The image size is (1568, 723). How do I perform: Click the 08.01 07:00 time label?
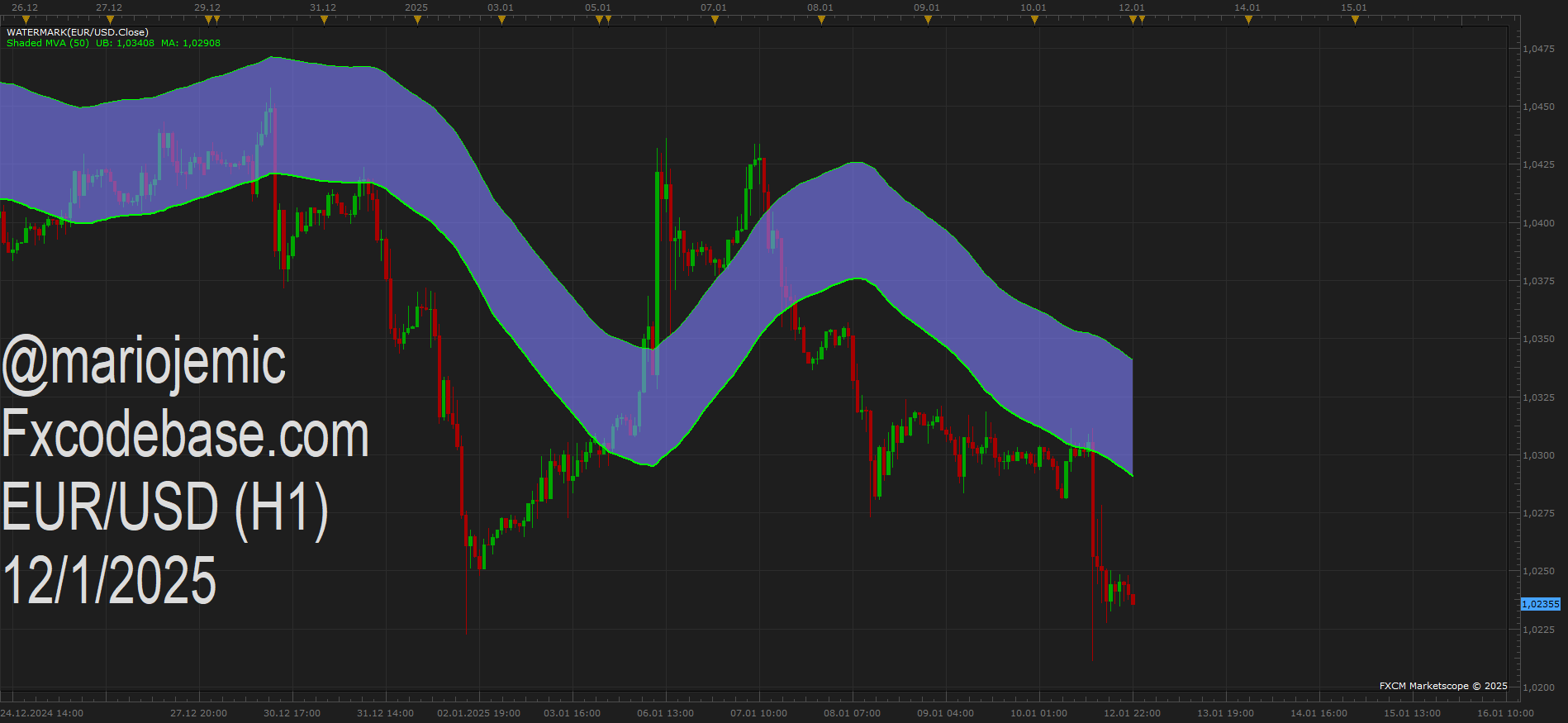pos(852,713)
